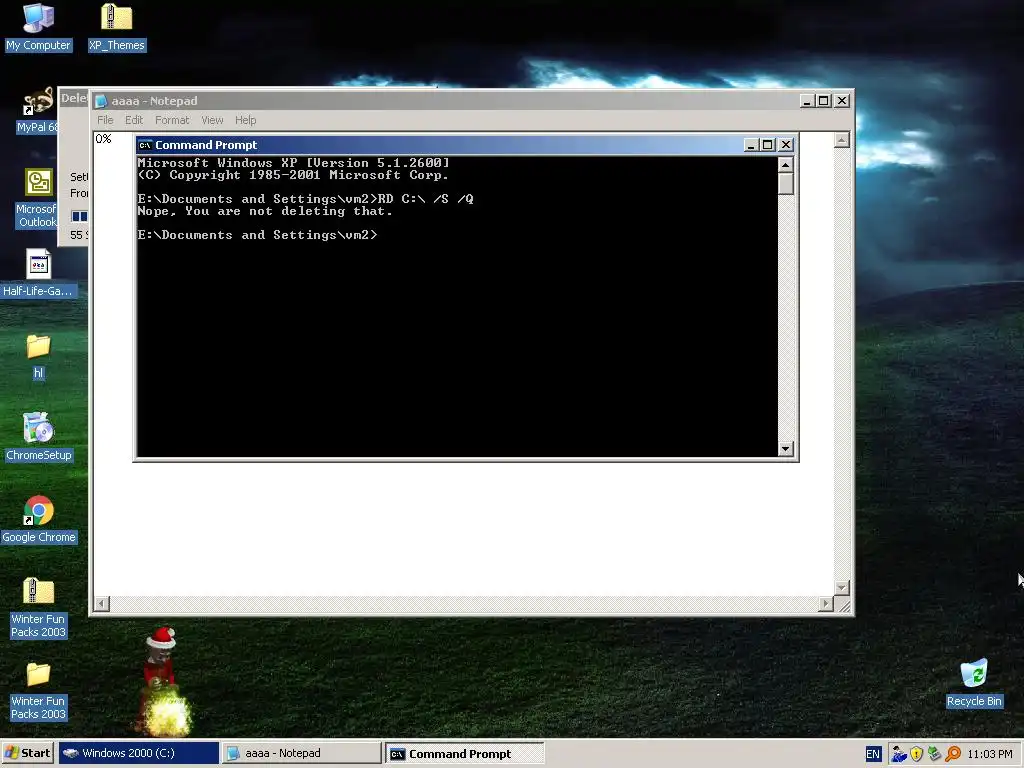
Task: Select the Winter Fun Packs 2003 zip icon
Action: point(38,607)
